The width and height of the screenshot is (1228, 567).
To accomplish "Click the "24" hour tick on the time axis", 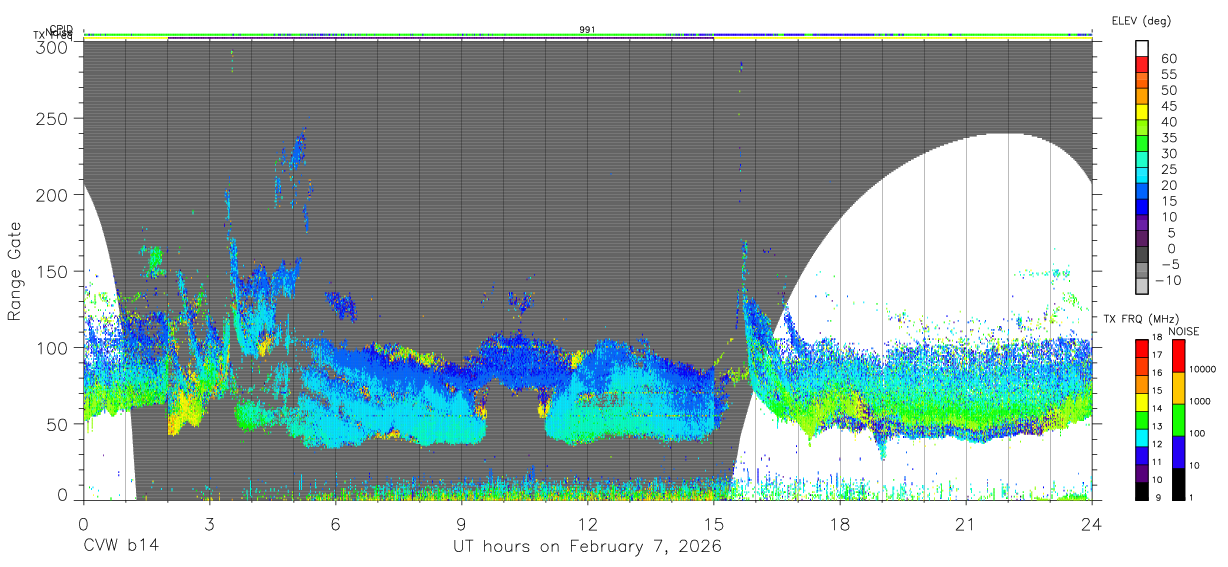I will coord(1092,523).
